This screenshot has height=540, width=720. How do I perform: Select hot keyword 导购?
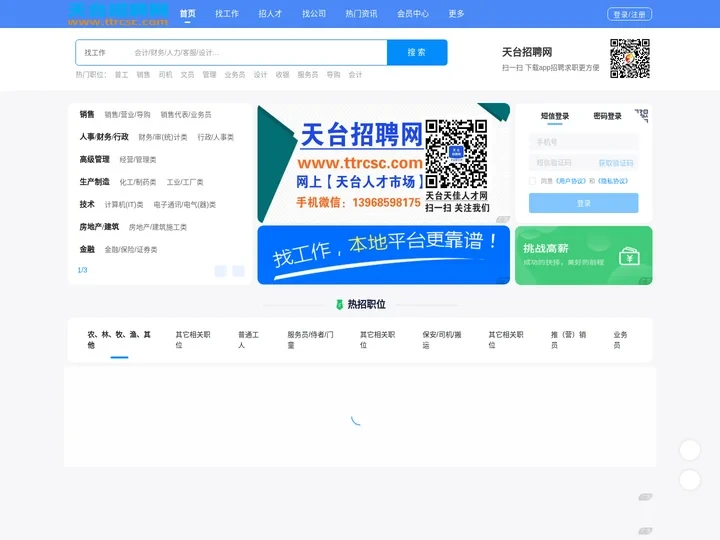click(x=333, y=75)
